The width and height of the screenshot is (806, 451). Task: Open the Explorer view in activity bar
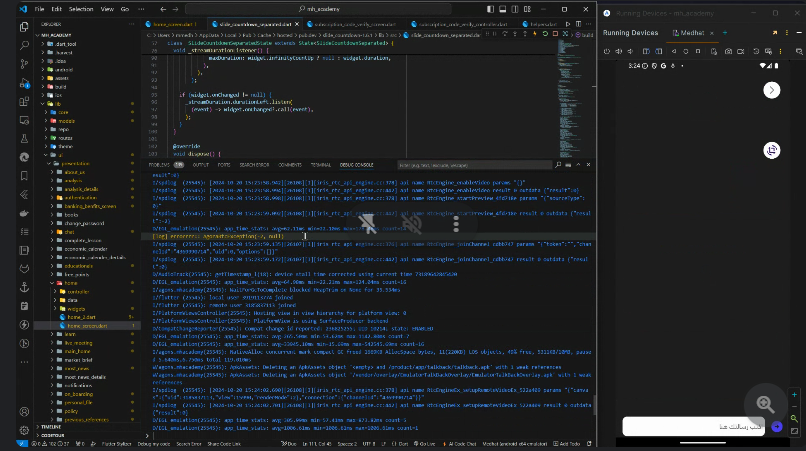(x=24, y=27)
